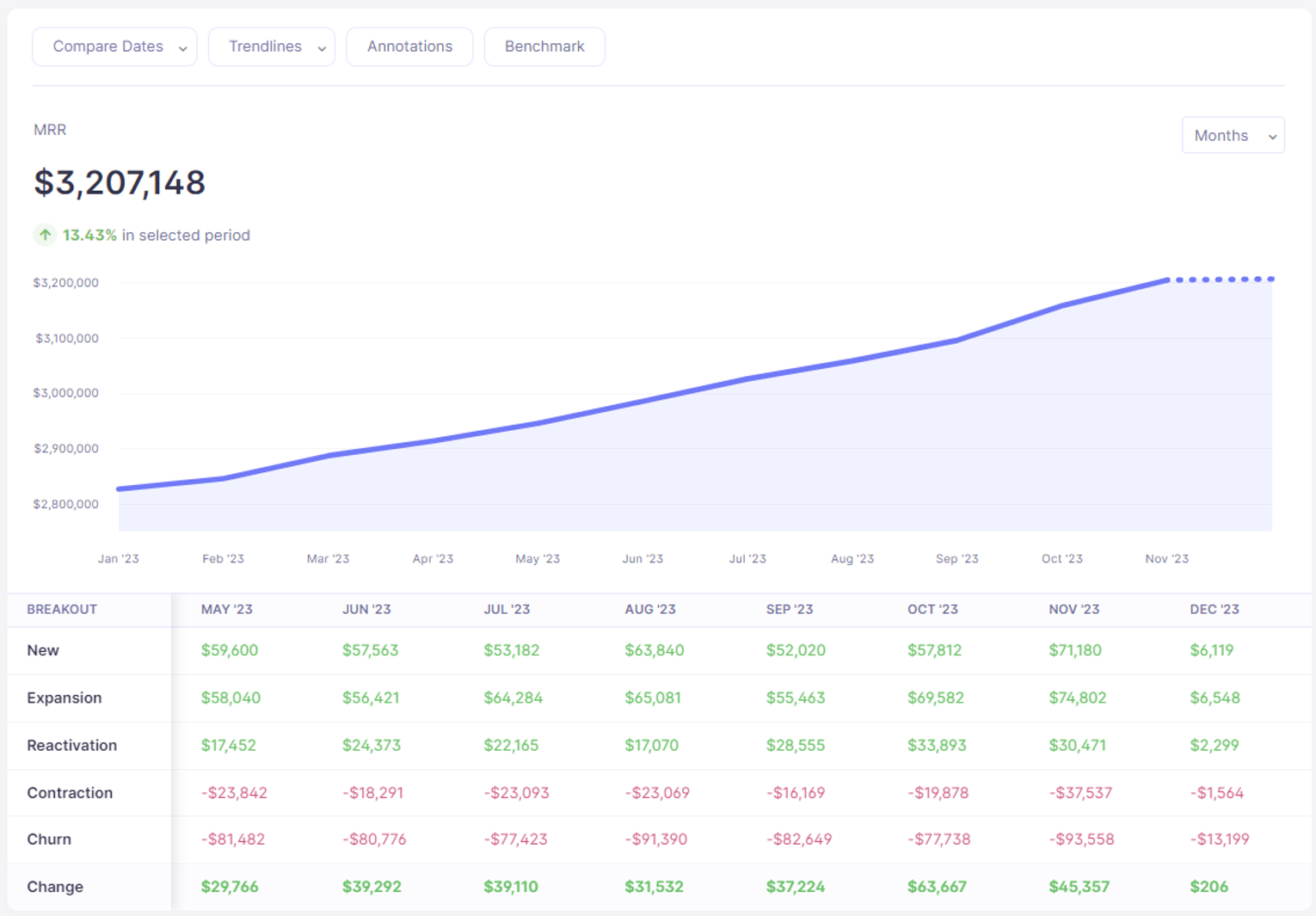Click the Nov '23 chart data point

1167,280
